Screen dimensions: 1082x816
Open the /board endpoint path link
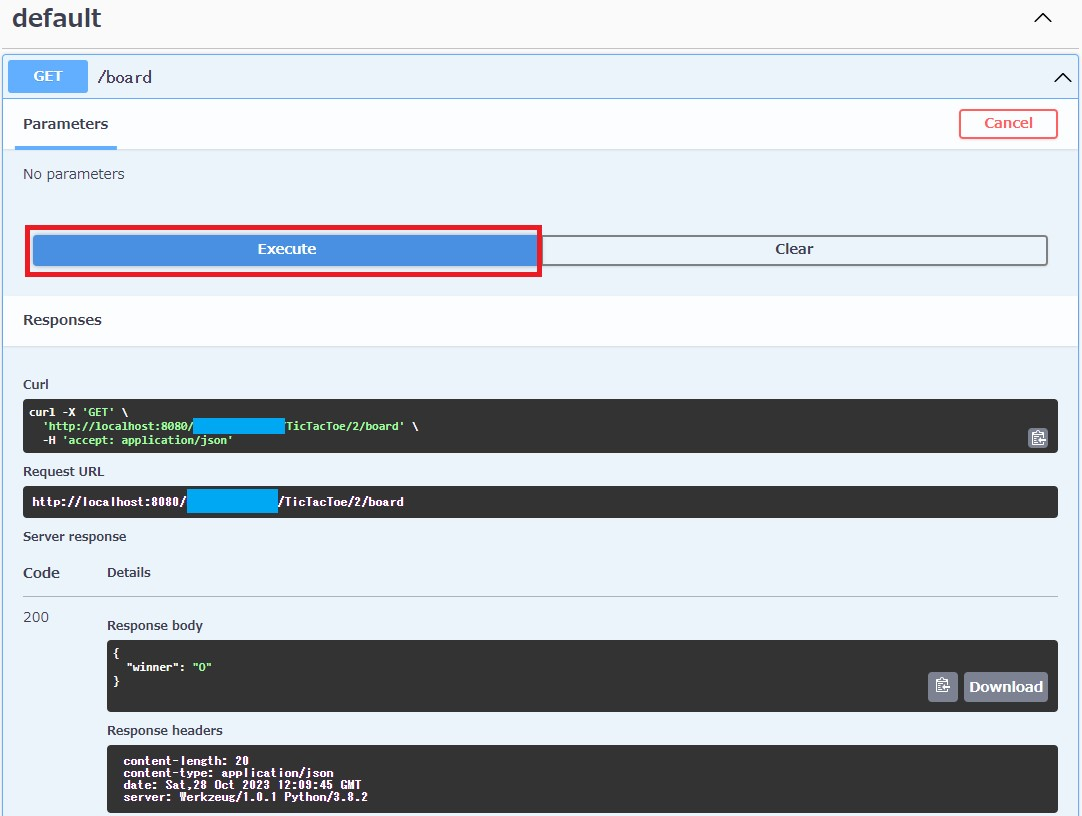pyautogui.click(x=124, y=77)
